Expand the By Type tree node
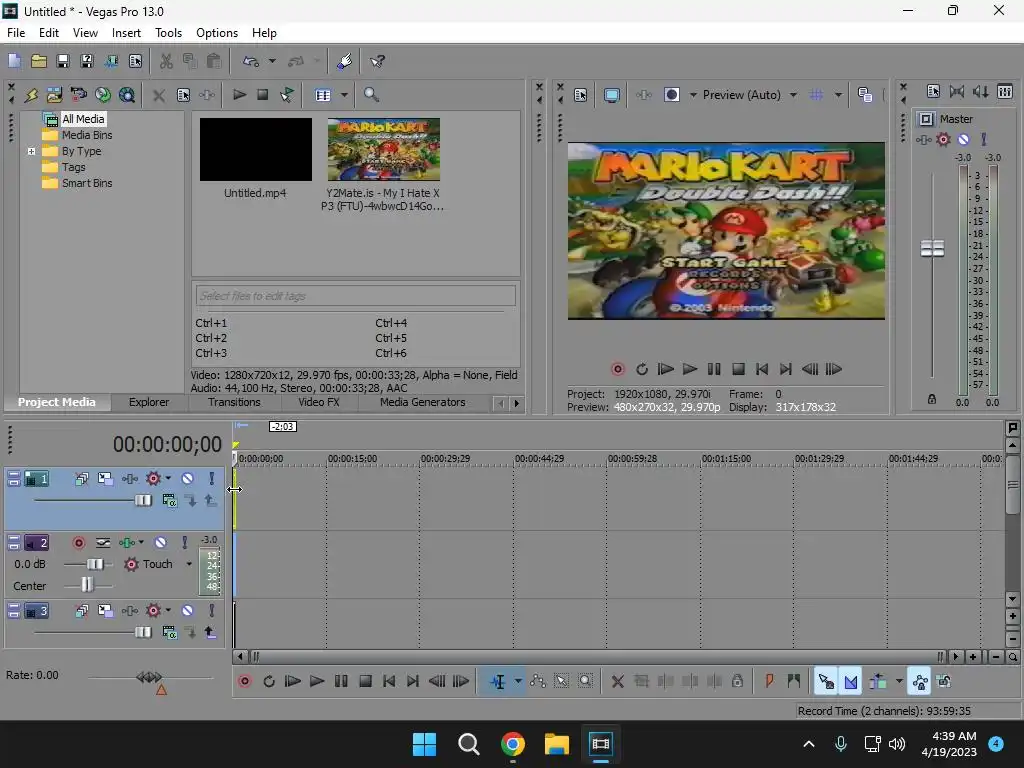The width and height of the screenshot is (1024, 768). point(31,152)
